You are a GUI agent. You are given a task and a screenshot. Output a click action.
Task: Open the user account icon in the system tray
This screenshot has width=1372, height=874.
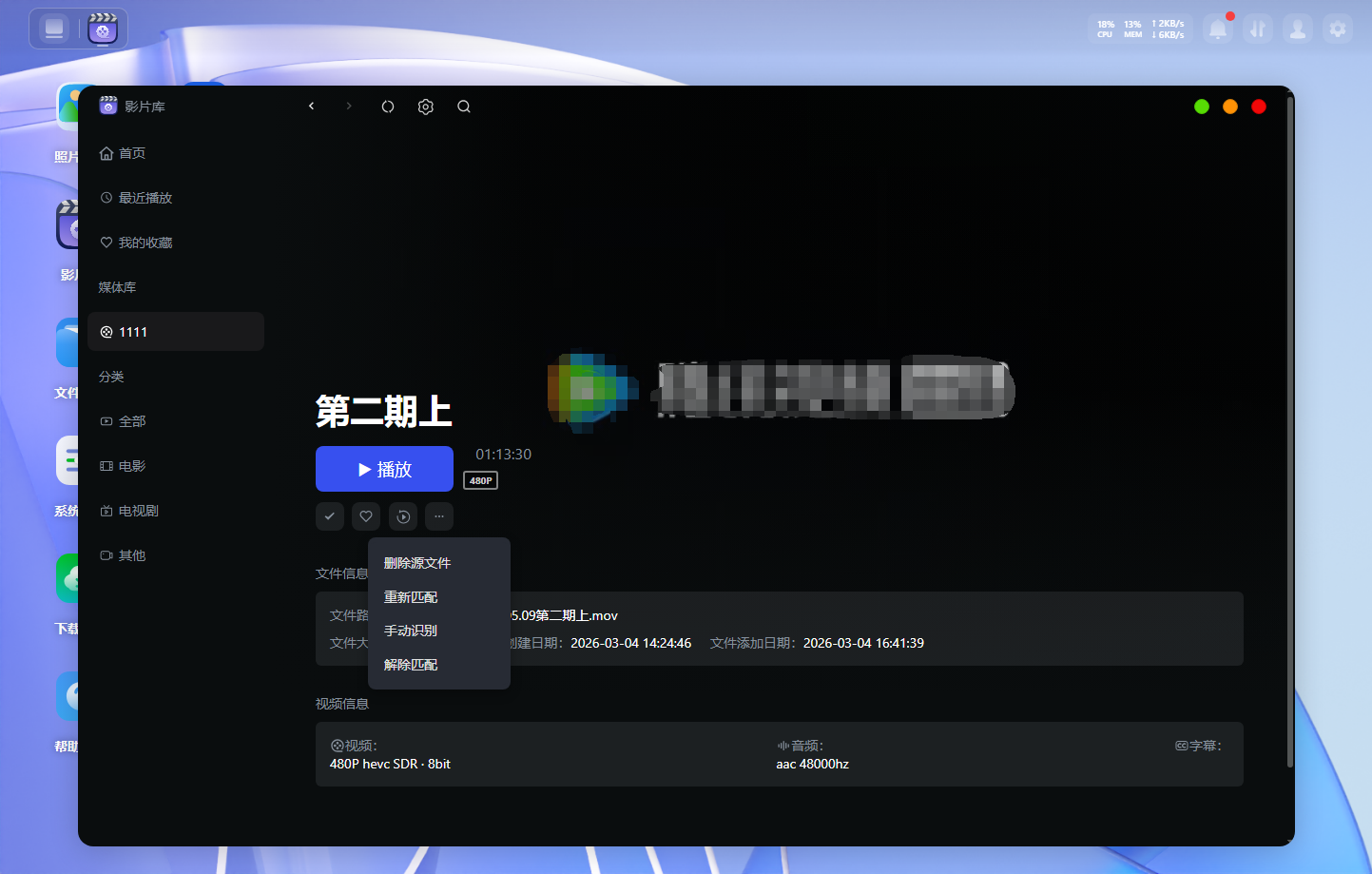coord(1298,29)
